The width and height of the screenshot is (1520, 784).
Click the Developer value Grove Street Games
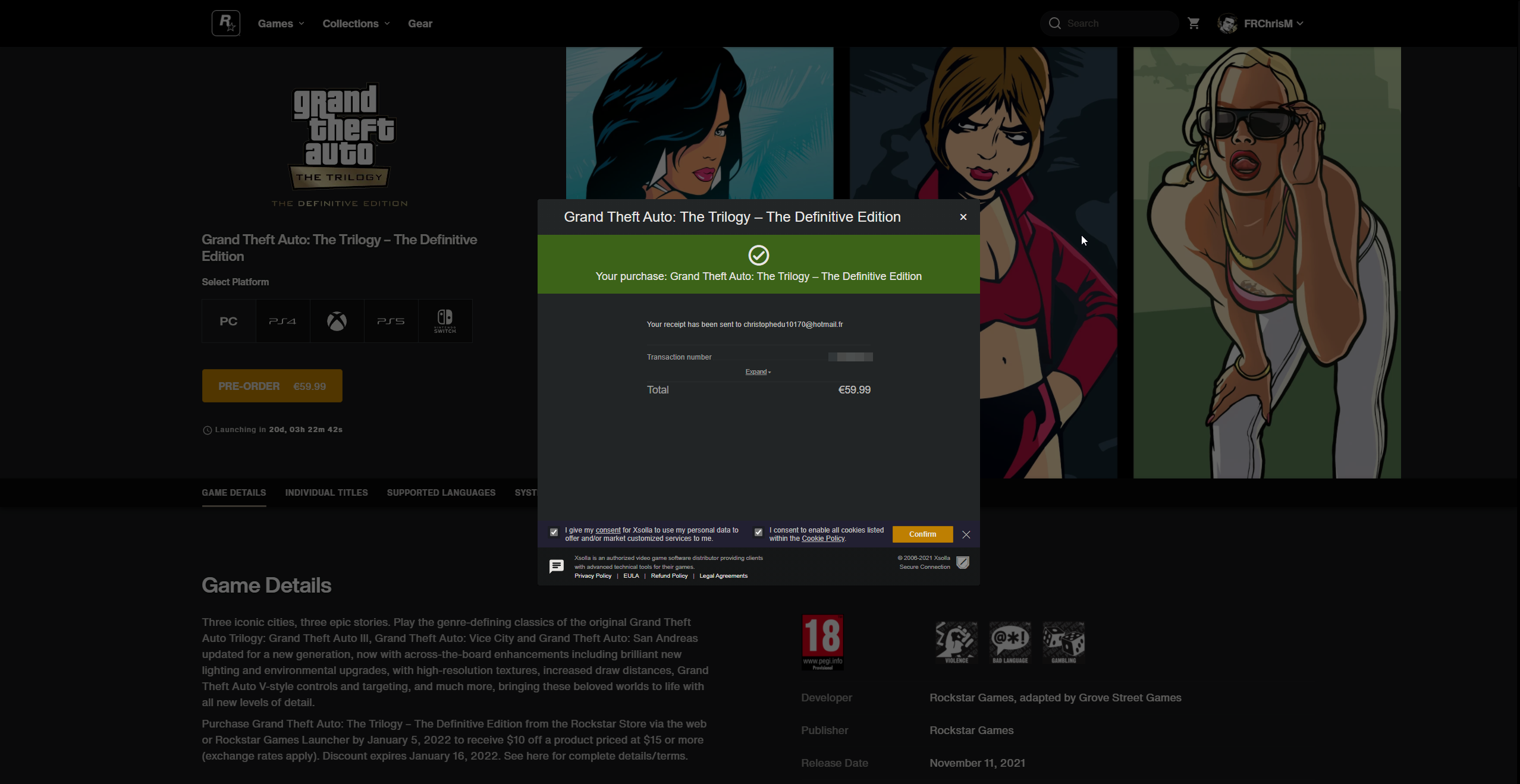(x=1056, y=698)
